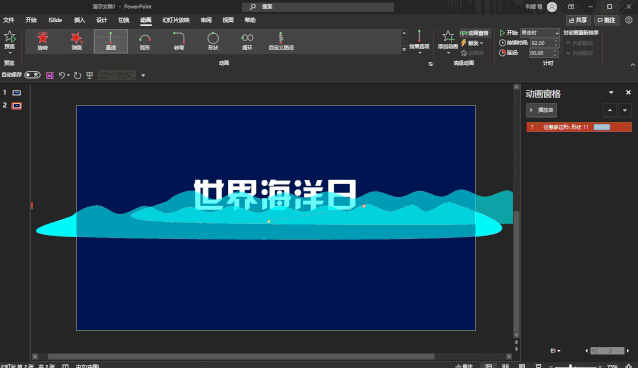Image resolution: width=638 pixels, height=368 pixels.
Task: Open the Help tab
Action: click(250, 20)
